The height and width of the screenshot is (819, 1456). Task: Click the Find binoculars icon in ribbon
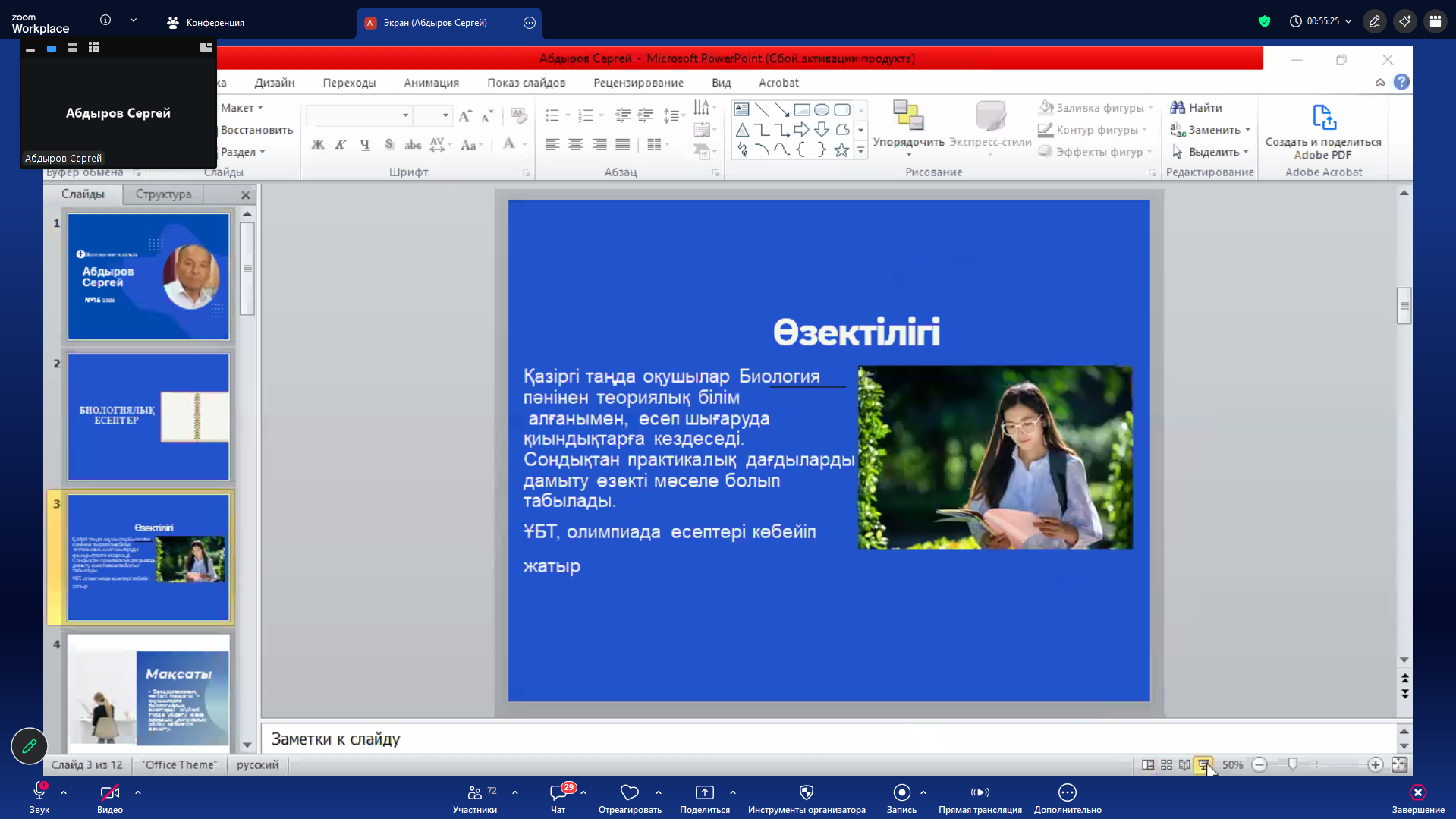point(1178,108)
